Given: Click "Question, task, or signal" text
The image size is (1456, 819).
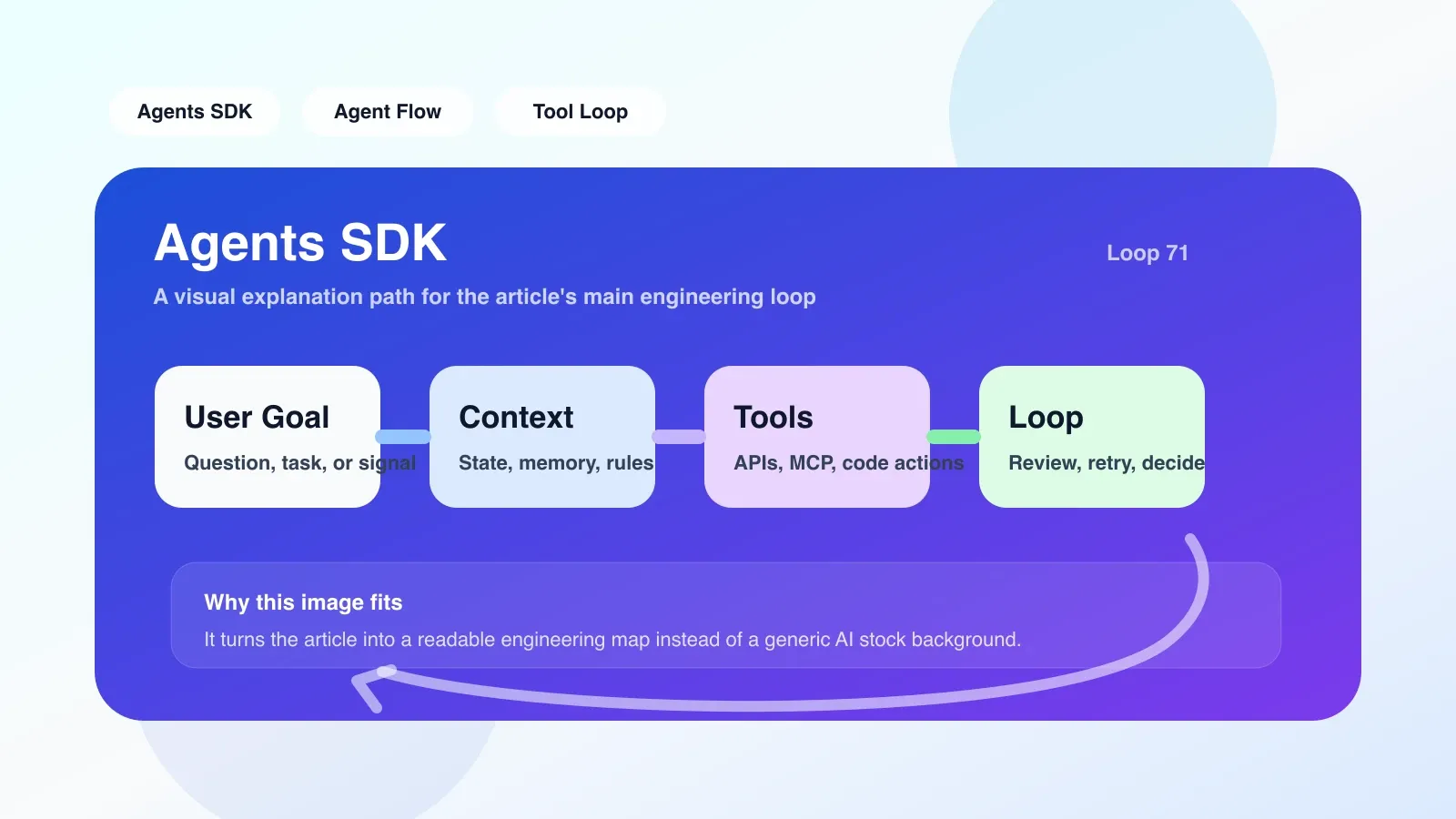Looking at the screenshot, I should click(x=300, y=463).
